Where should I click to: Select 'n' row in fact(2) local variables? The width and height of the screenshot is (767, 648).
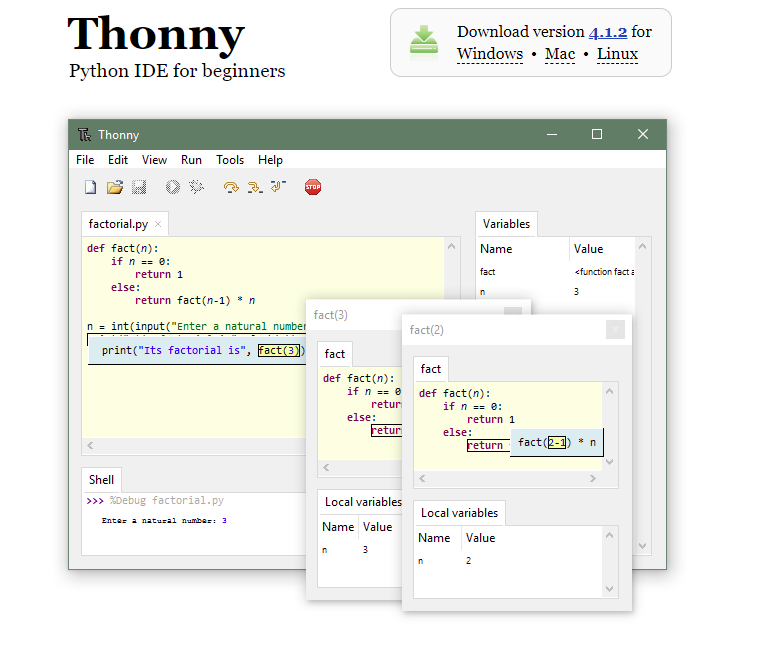tap(509, 561)
